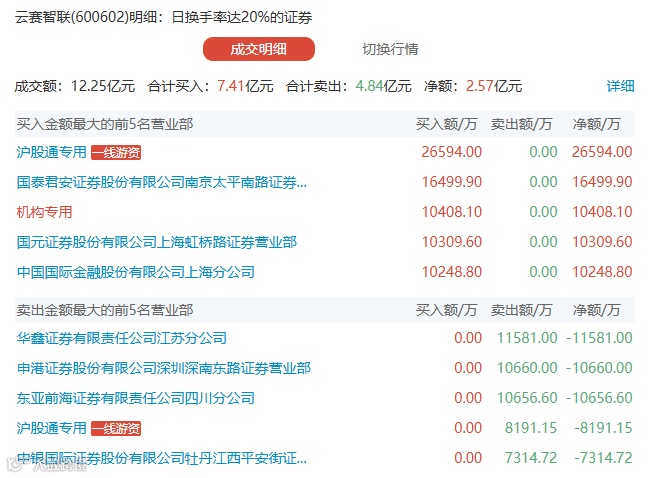Open 国元证券 上海虹桥路证券营业部 link
The width and height of the screenshot is (653, 478).
coord(157,242)
